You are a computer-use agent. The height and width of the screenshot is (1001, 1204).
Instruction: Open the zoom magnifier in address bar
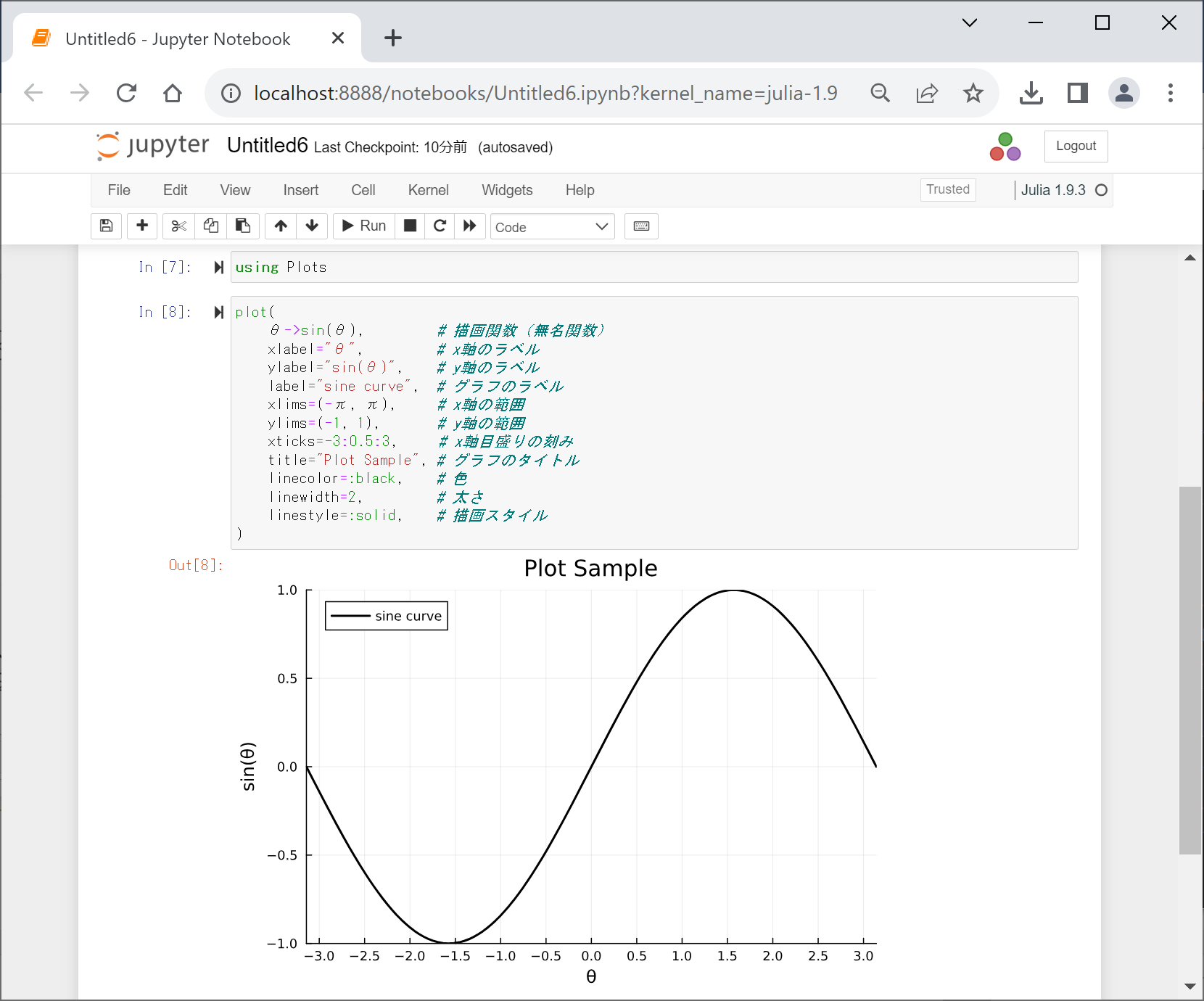click(x=880, y=93)
